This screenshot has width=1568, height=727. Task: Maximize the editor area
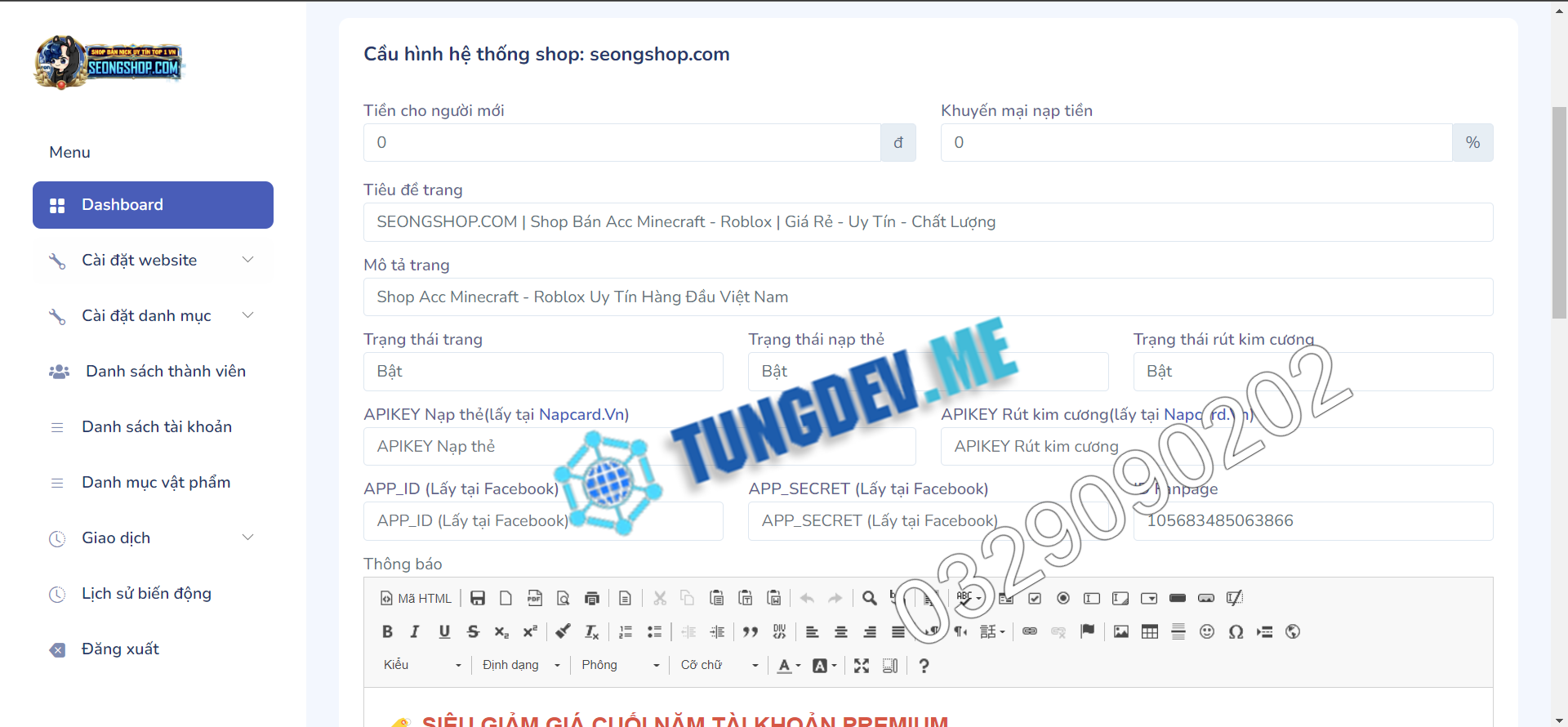(x=862, y=666)
